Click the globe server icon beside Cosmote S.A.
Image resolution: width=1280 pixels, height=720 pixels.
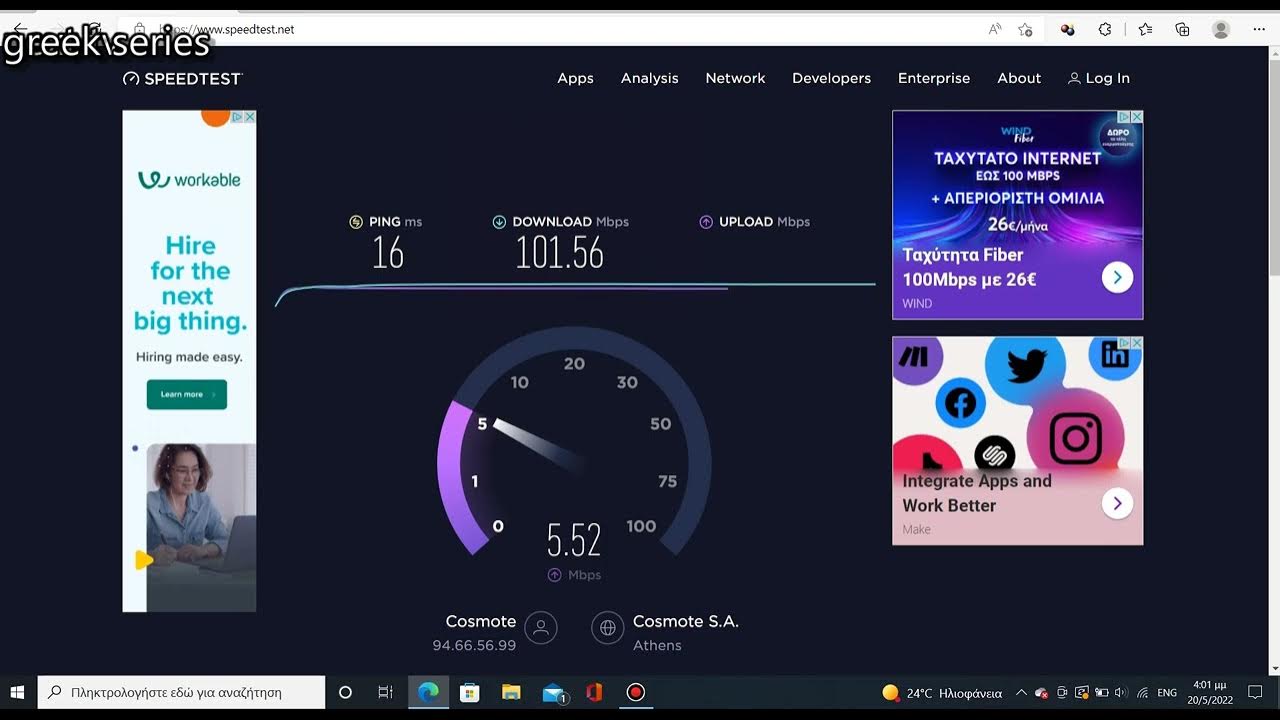[607, 628]
